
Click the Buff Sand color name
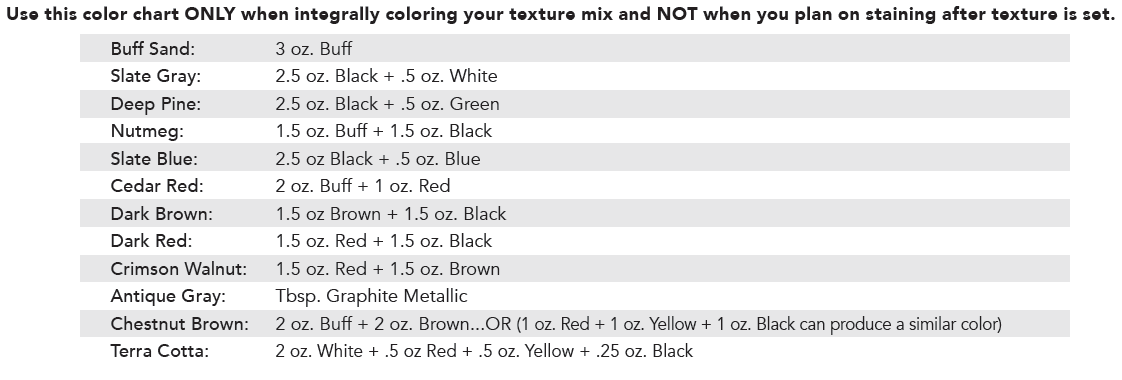152,49
